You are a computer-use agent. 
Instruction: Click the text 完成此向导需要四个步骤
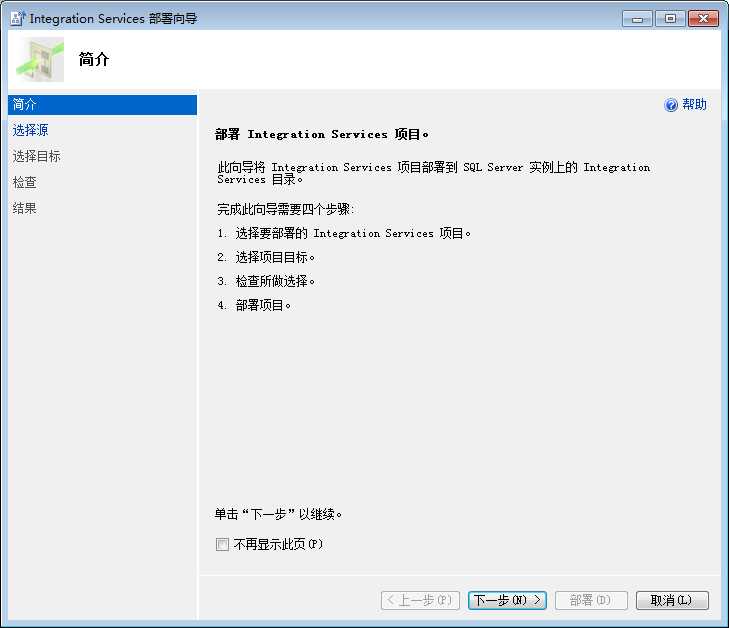pyautogui.click(x=286, y=209)
